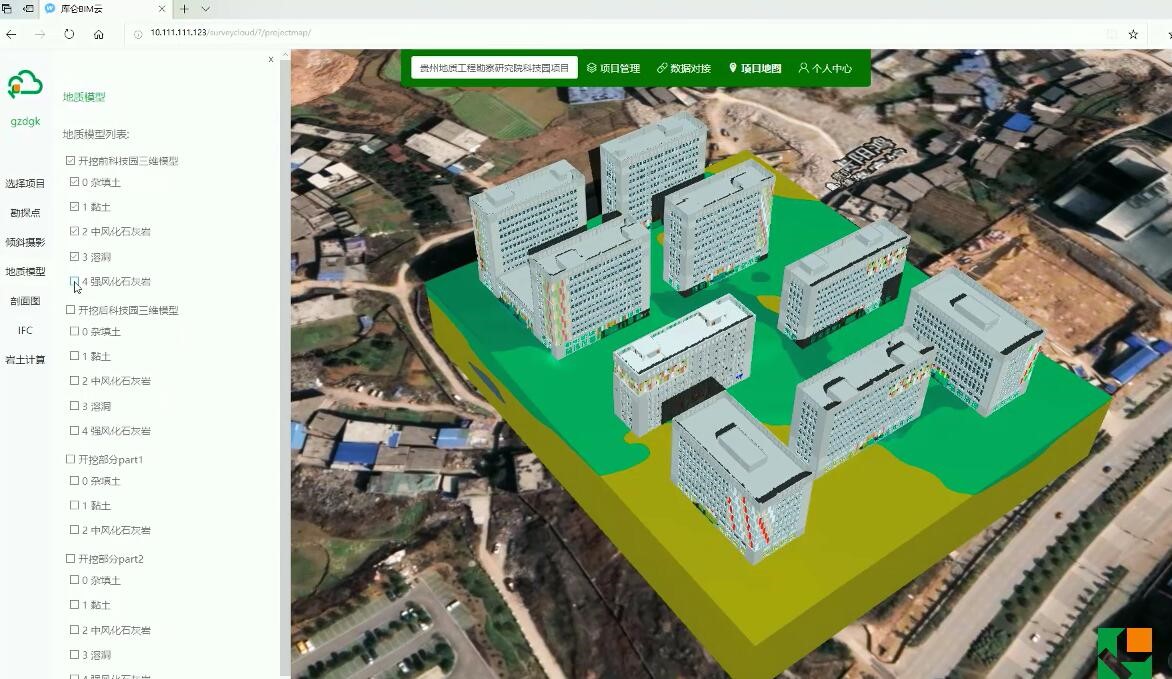Viewport: 1172px width, 679px height.
Task: Click the browser reload icon
Action: pos(69,34)
